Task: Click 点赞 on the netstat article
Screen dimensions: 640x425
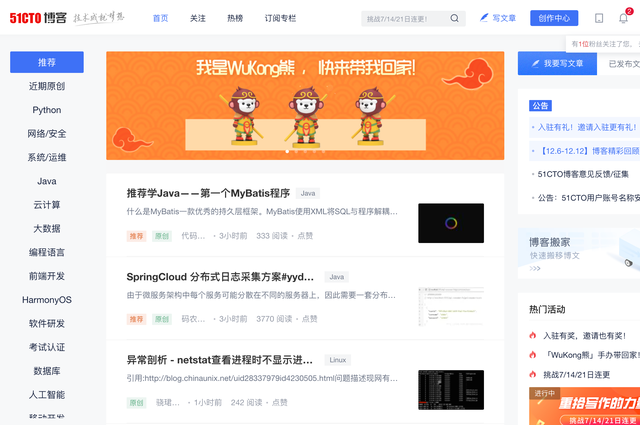Action: (280, 403)
